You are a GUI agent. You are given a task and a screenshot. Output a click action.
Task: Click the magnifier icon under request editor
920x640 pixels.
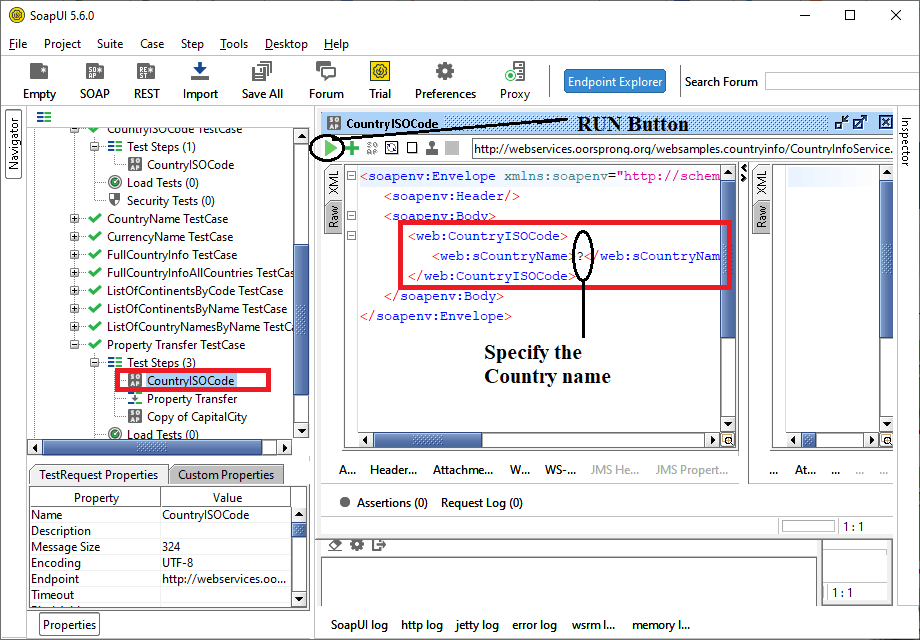(728, 440)
